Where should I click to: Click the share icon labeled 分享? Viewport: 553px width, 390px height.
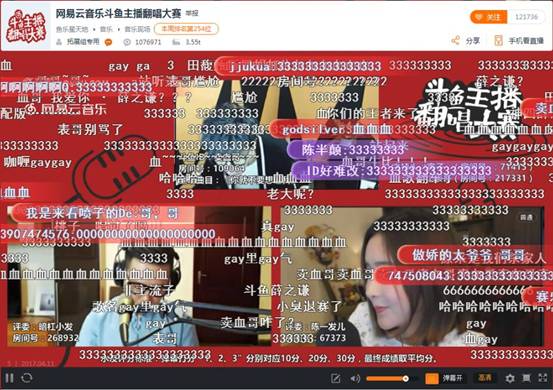[466, 41]
